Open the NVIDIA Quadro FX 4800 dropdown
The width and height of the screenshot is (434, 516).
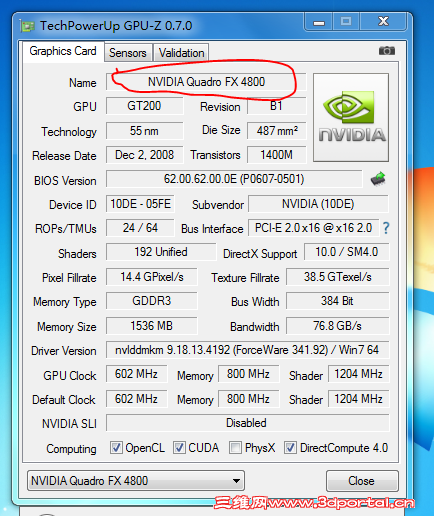tap(136, 481)
